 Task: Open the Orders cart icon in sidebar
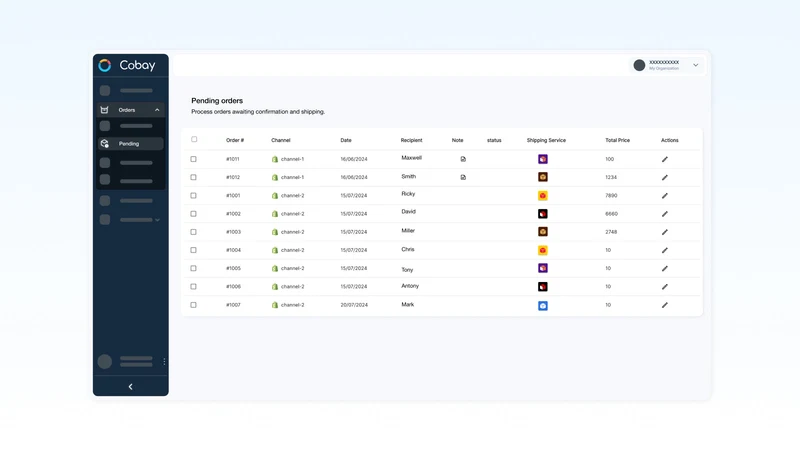pos(105,110)
